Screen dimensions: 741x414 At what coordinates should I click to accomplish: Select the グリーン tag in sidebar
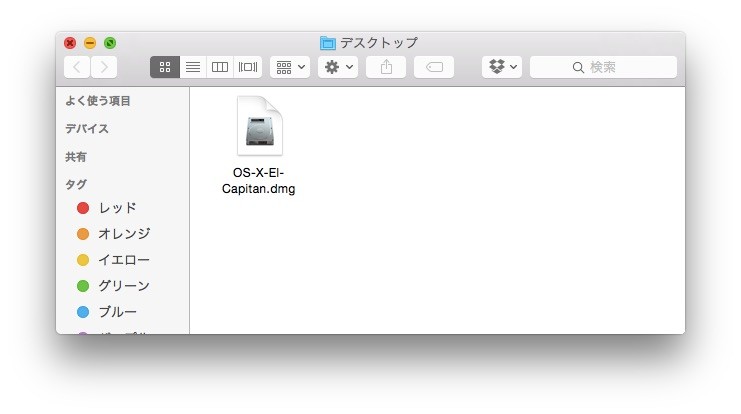[123, 286]
